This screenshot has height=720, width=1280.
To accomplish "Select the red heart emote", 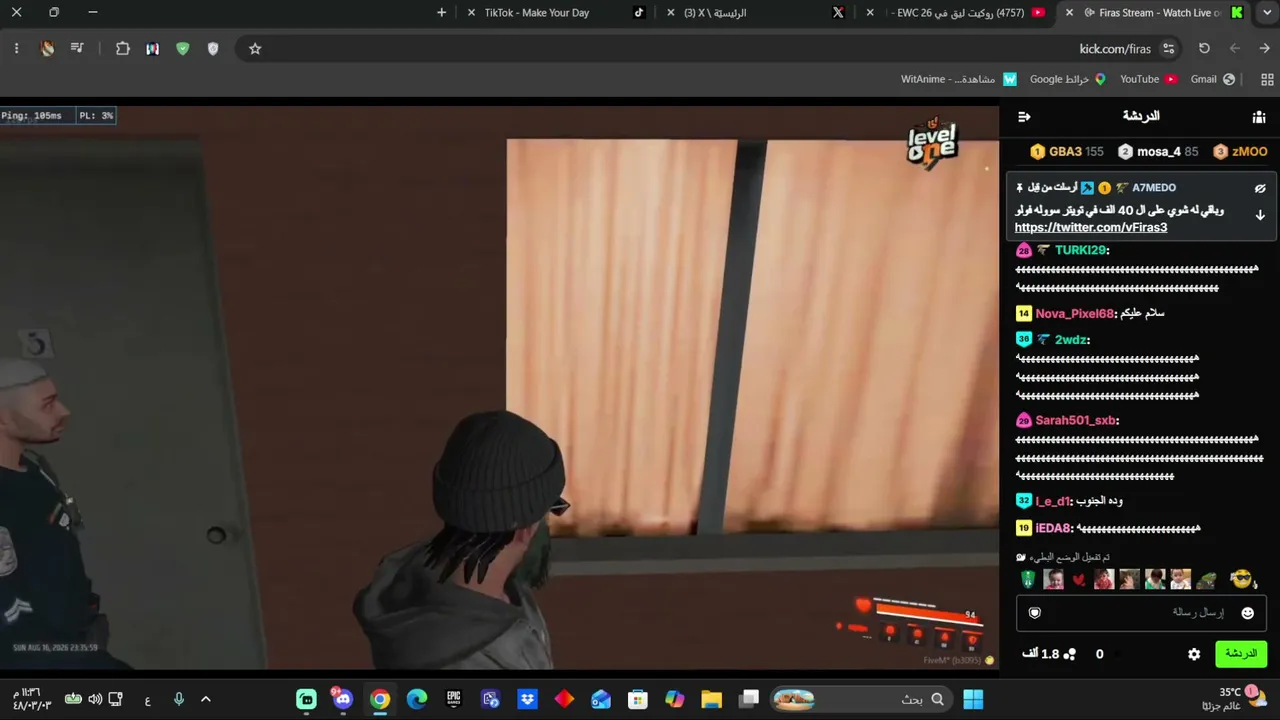I will [x=1078, y=580].
